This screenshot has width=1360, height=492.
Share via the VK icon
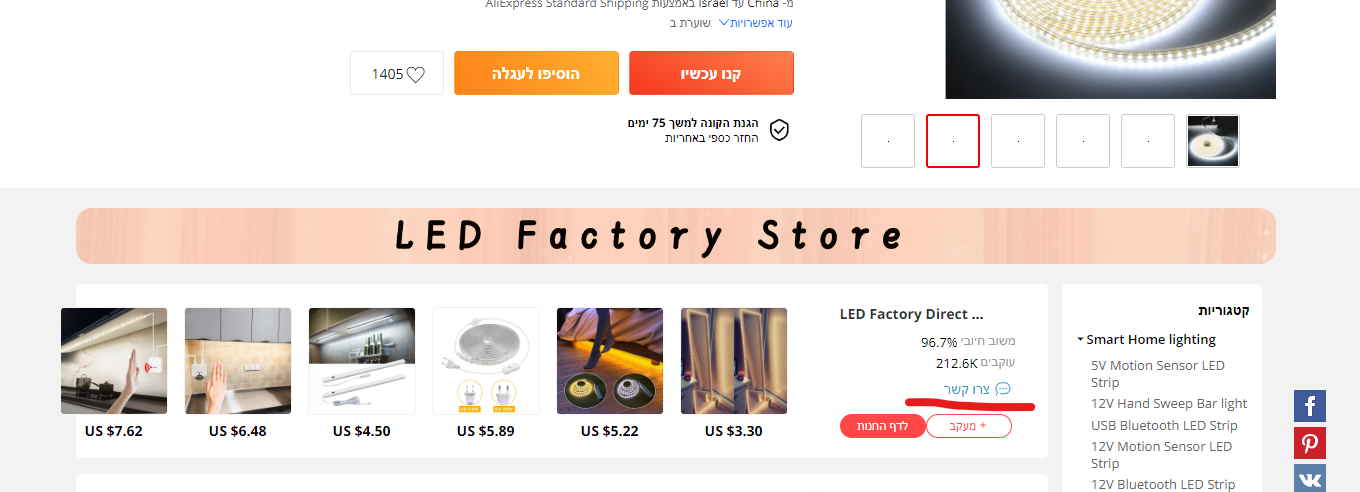click(x=1310, y=478)
